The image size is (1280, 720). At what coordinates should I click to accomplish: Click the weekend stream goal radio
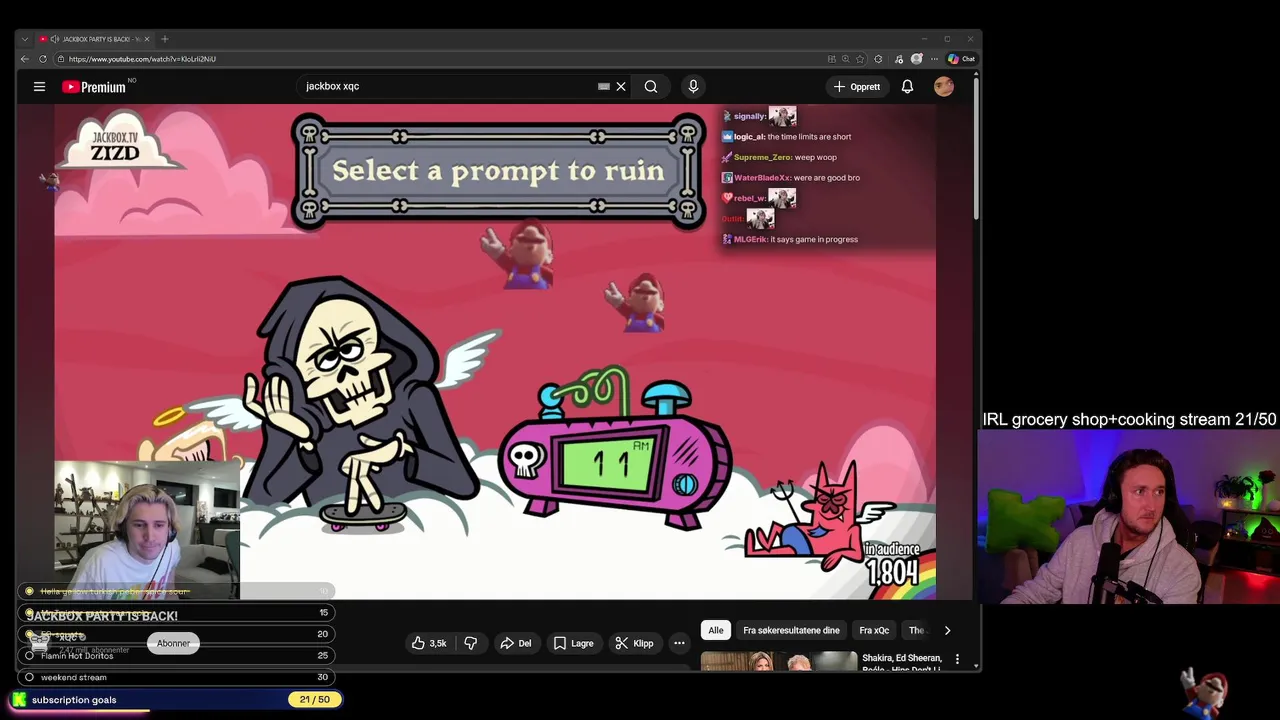click(x=29, y=677)
